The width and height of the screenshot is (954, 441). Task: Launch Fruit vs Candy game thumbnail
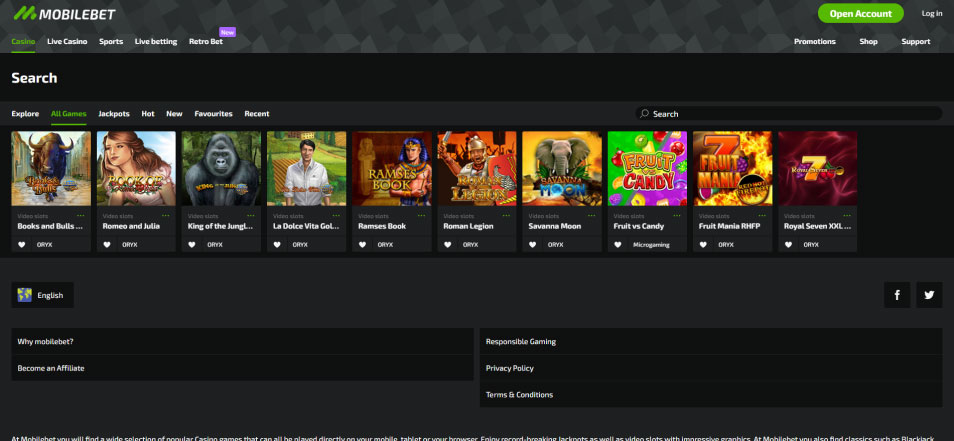coord(647,168)
